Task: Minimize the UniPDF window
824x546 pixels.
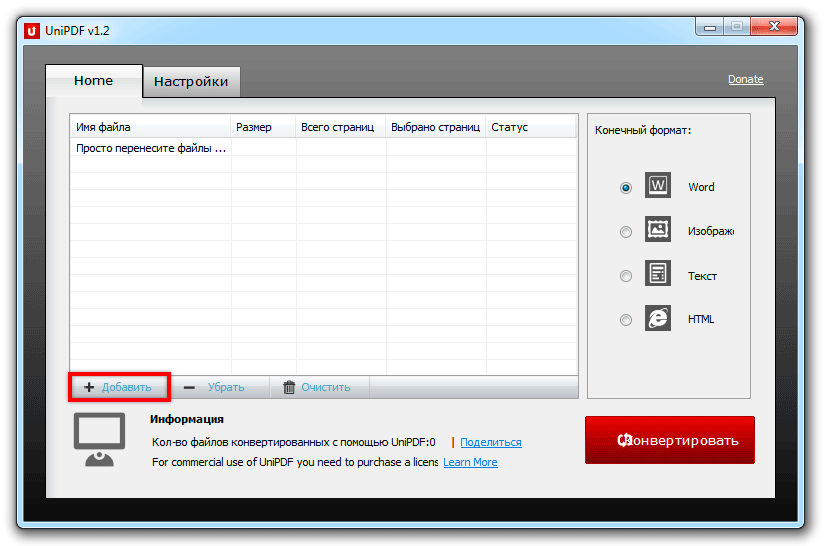Action: pyautogui.click(x=709, y=26)
